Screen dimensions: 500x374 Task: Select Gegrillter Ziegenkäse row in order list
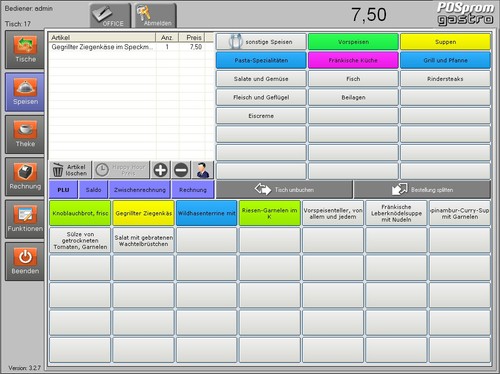tap(131, 47)
